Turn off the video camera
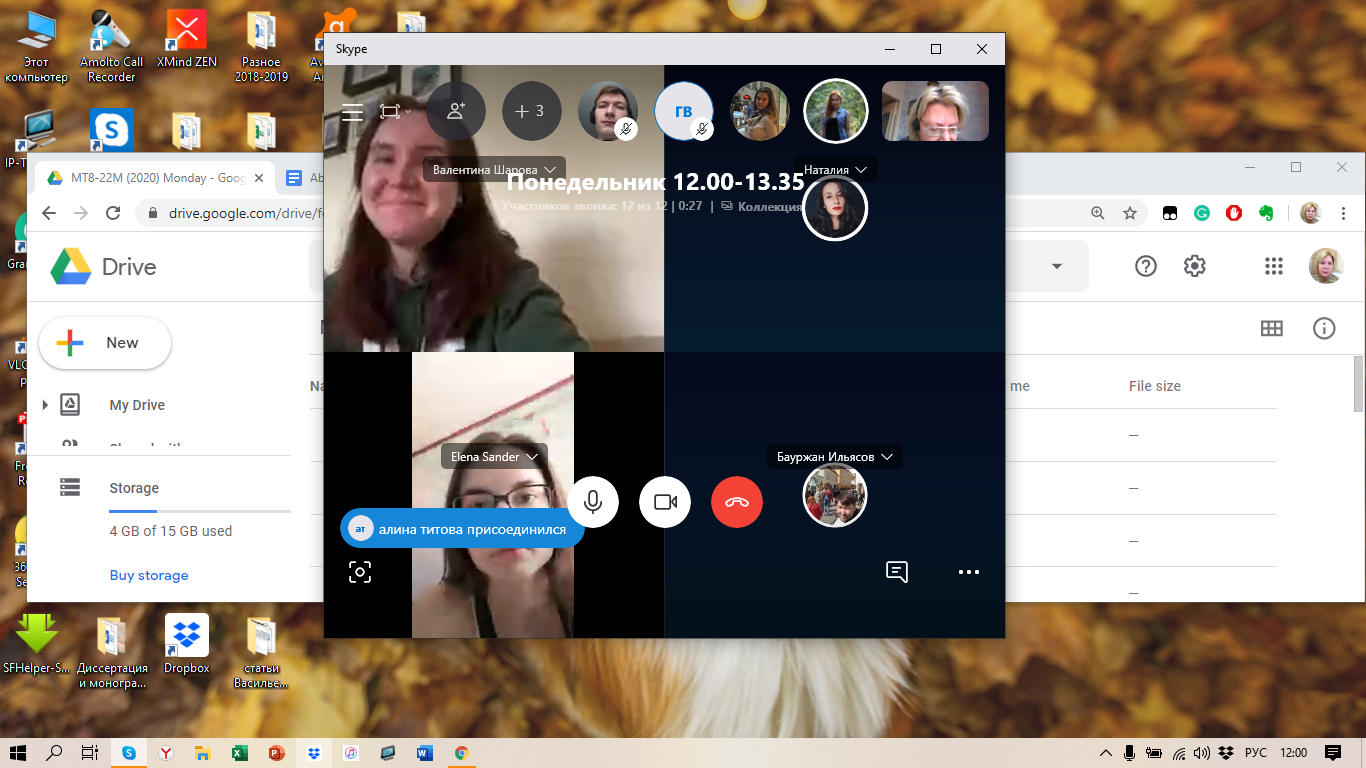The image size is (1366, 768). click(665, 502)
